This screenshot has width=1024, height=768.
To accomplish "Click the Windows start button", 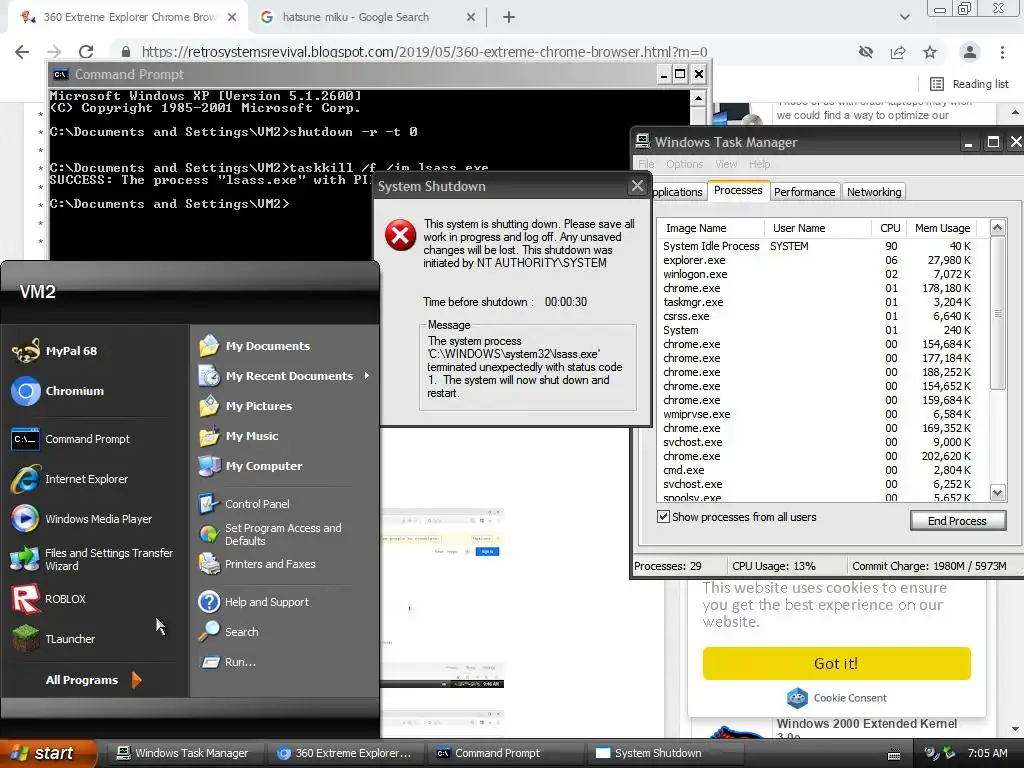I will pos(47,754).
